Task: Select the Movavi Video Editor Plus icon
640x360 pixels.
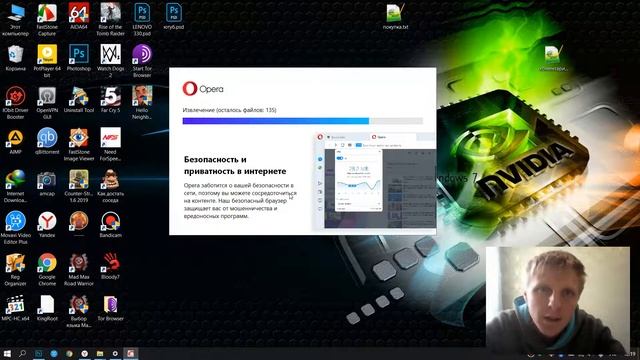Action: tap(15, 227)
